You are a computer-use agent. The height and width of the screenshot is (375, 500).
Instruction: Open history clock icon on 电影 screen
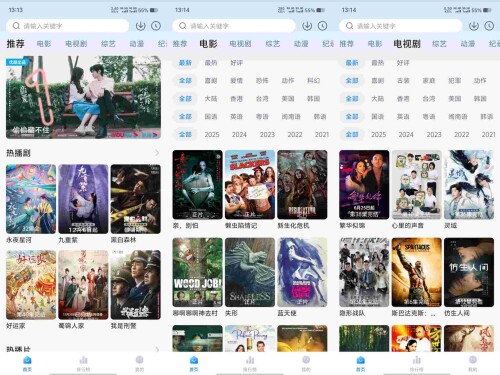[x=322, y=26]
